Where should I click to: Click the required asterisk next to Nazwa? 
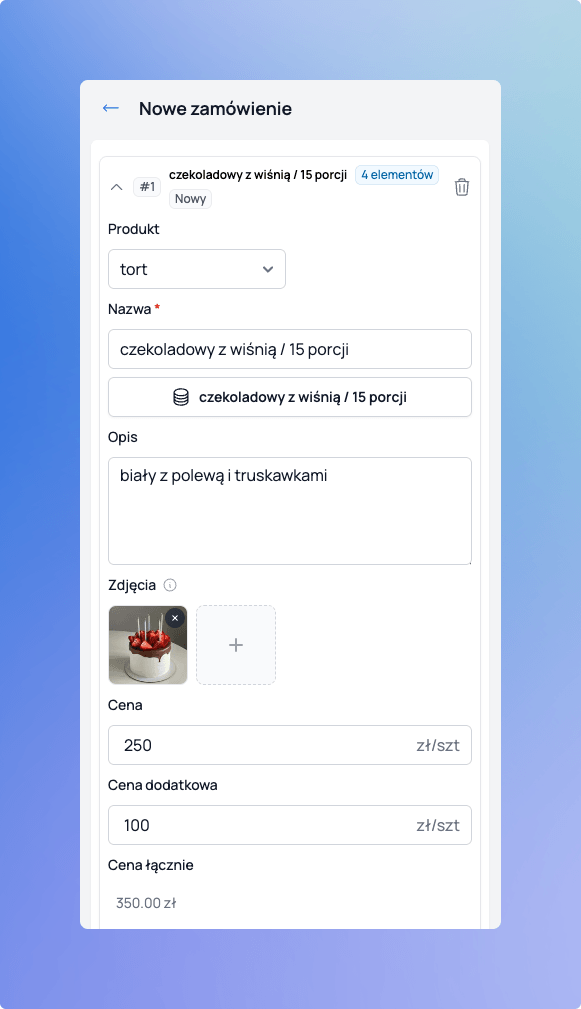click(x=156, y=306)
